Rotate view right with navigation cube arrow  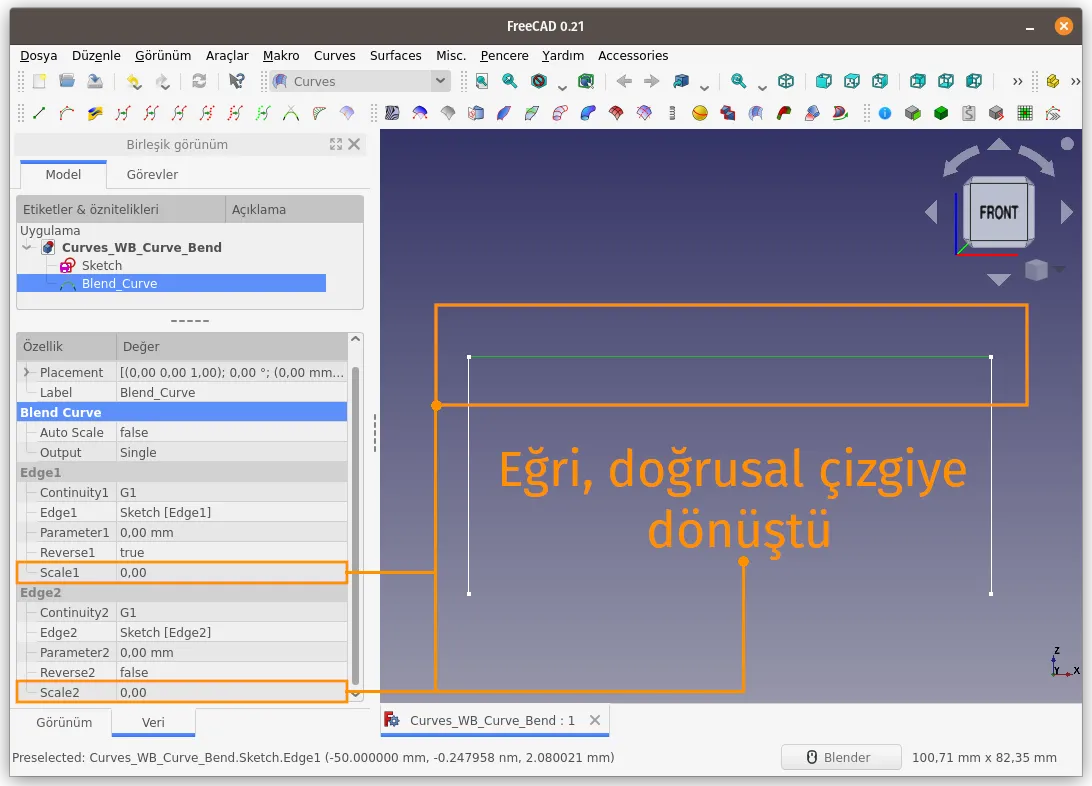click(1066, 212)
